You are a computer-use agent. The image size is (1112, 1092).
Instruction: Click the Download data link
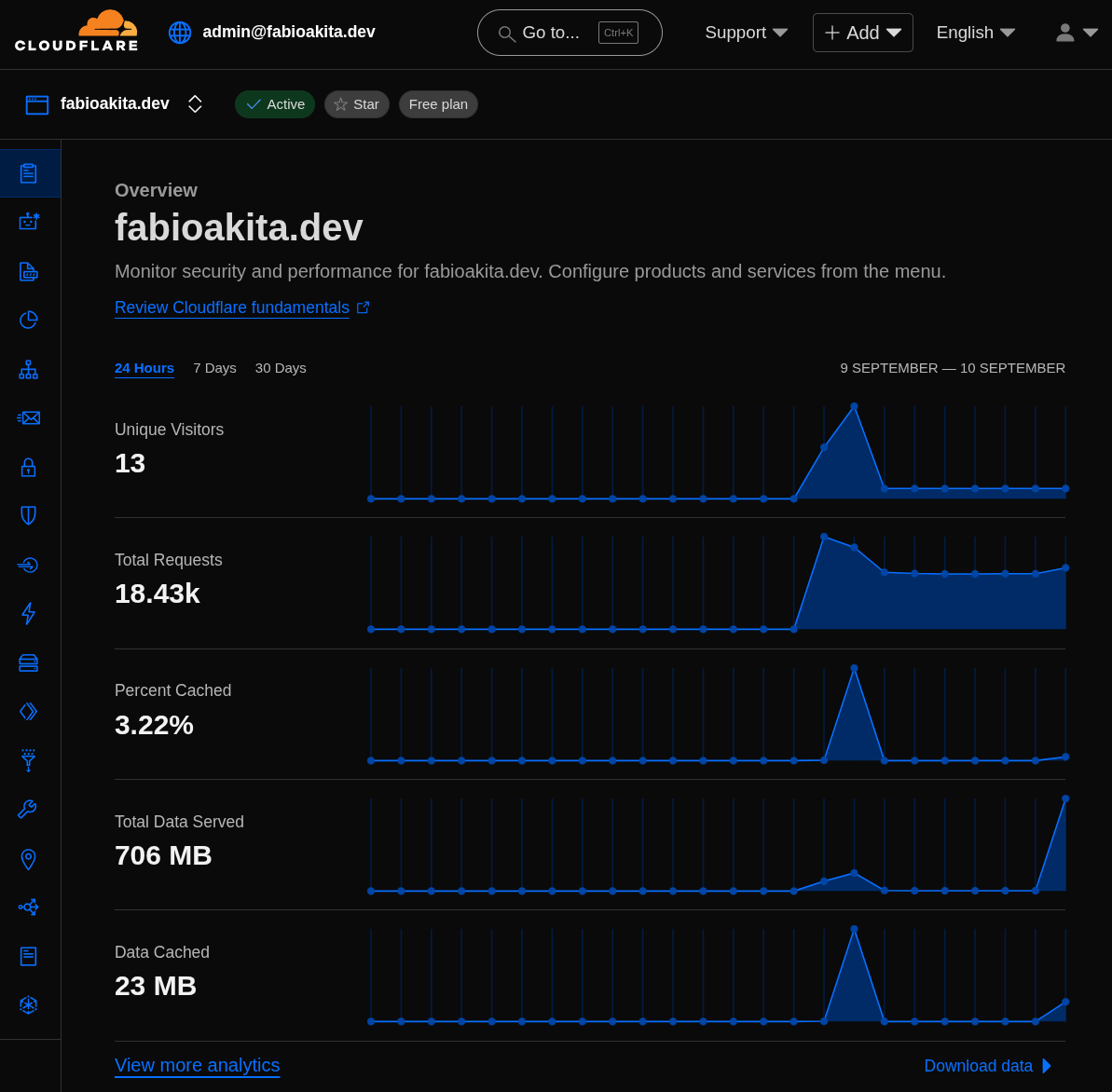(978, 1066)
